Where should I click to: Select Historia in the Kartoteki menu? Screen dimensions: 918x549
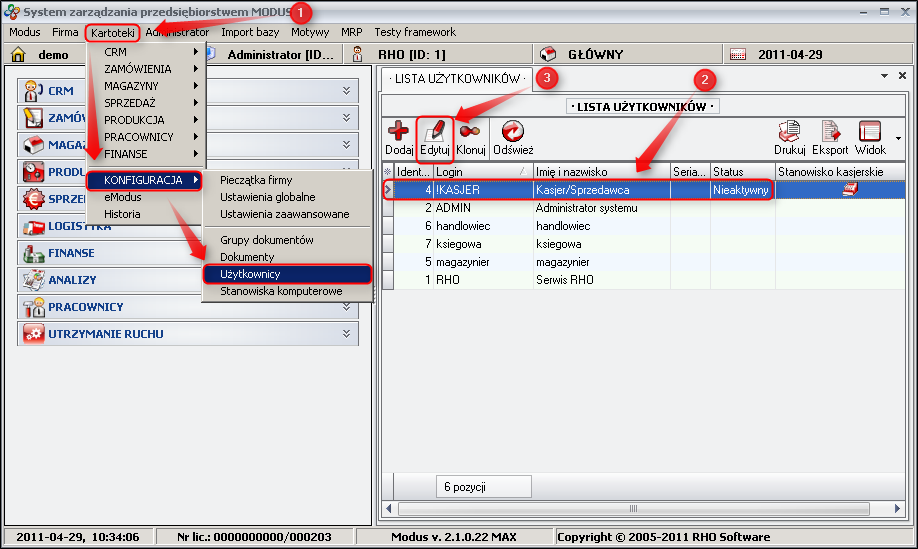click(145, 214)
